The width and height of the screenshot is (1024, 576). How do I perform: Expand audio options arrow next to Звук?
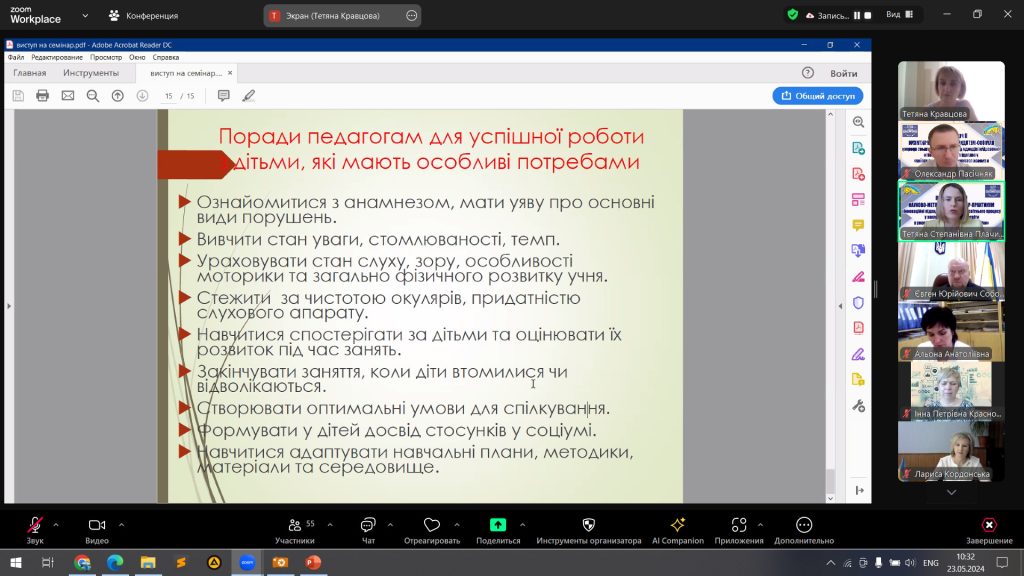point(56,524)
